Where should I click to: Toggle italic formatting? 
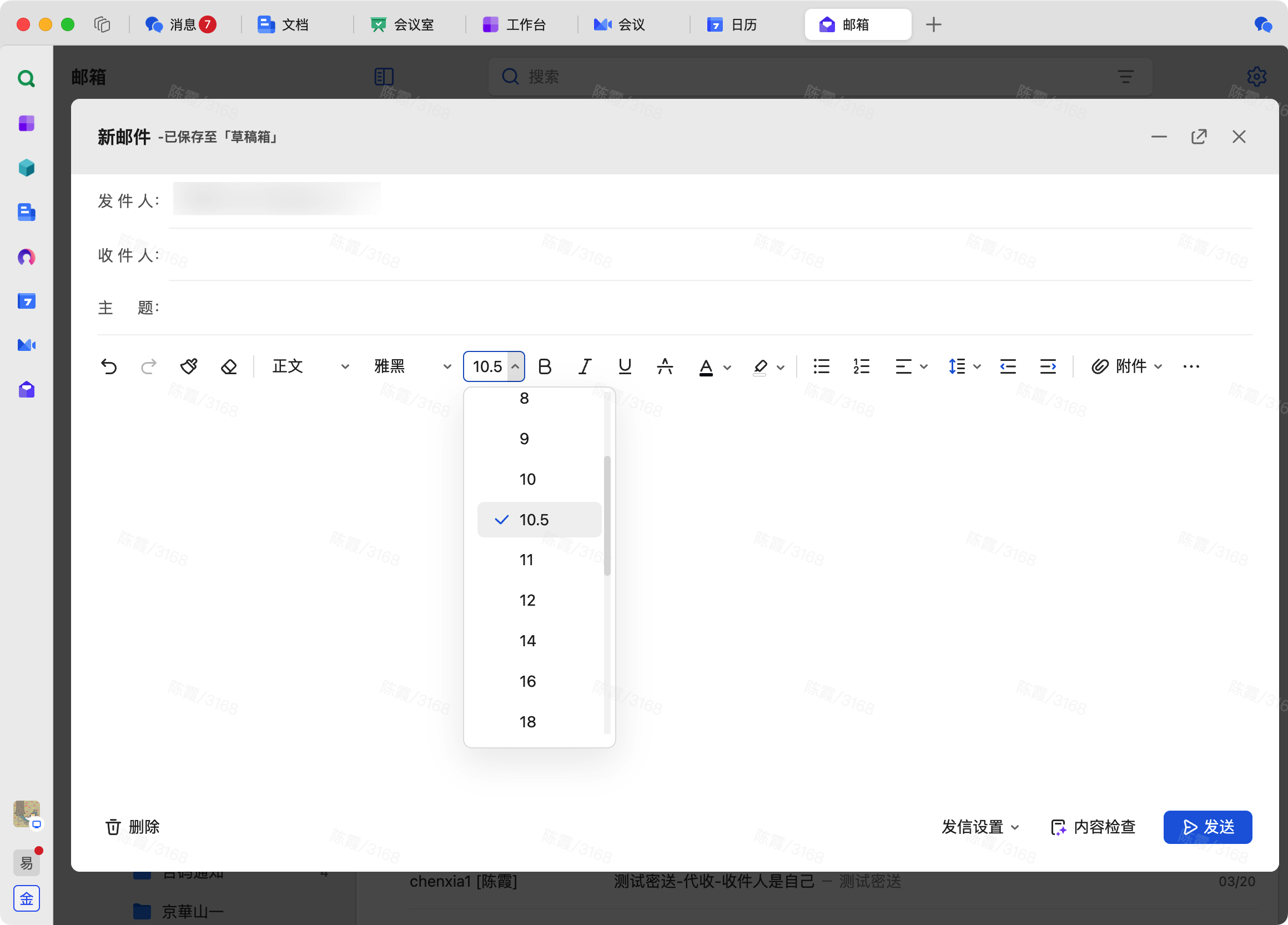[585, 366]
